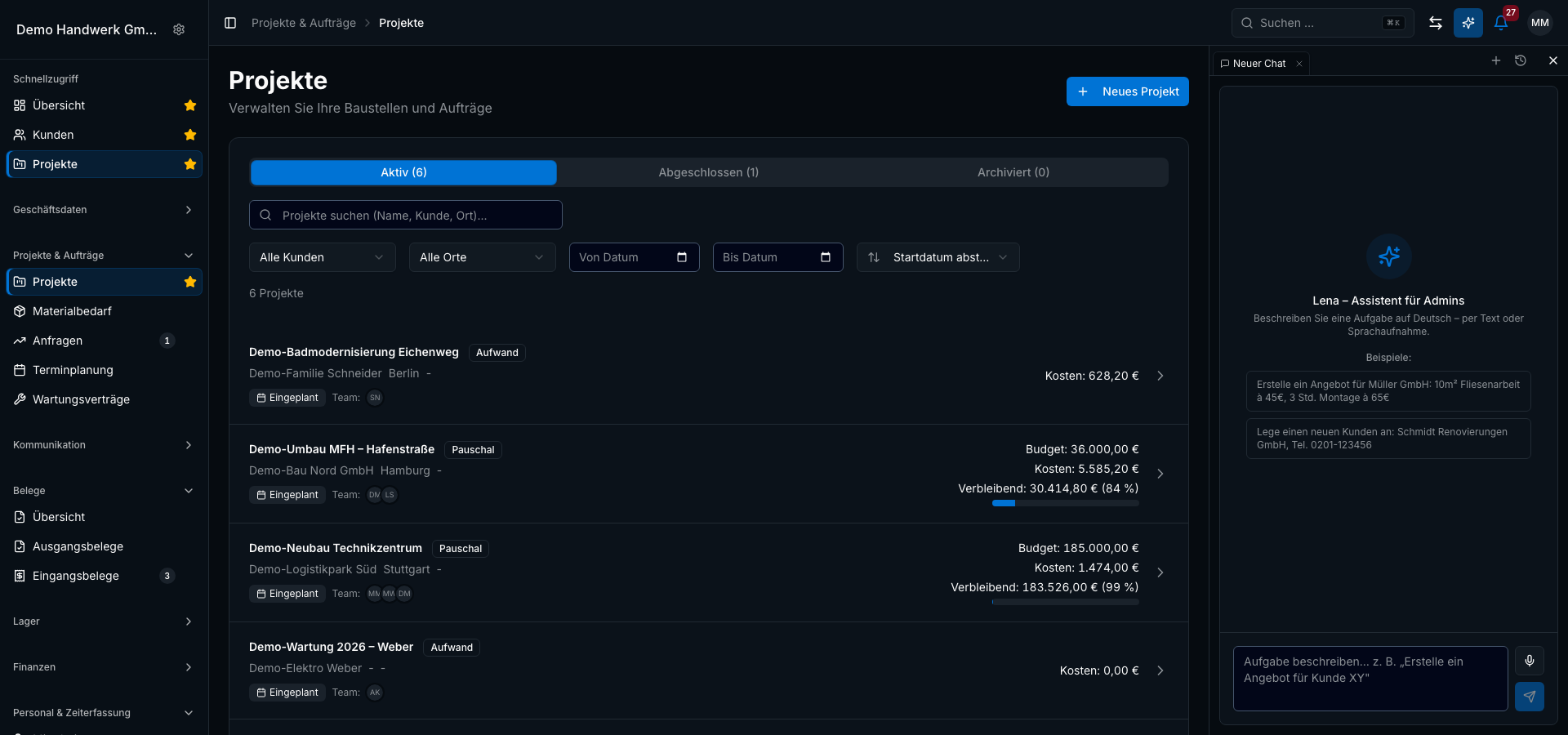Open the Von Datum date picker

[x=635, y=257]
